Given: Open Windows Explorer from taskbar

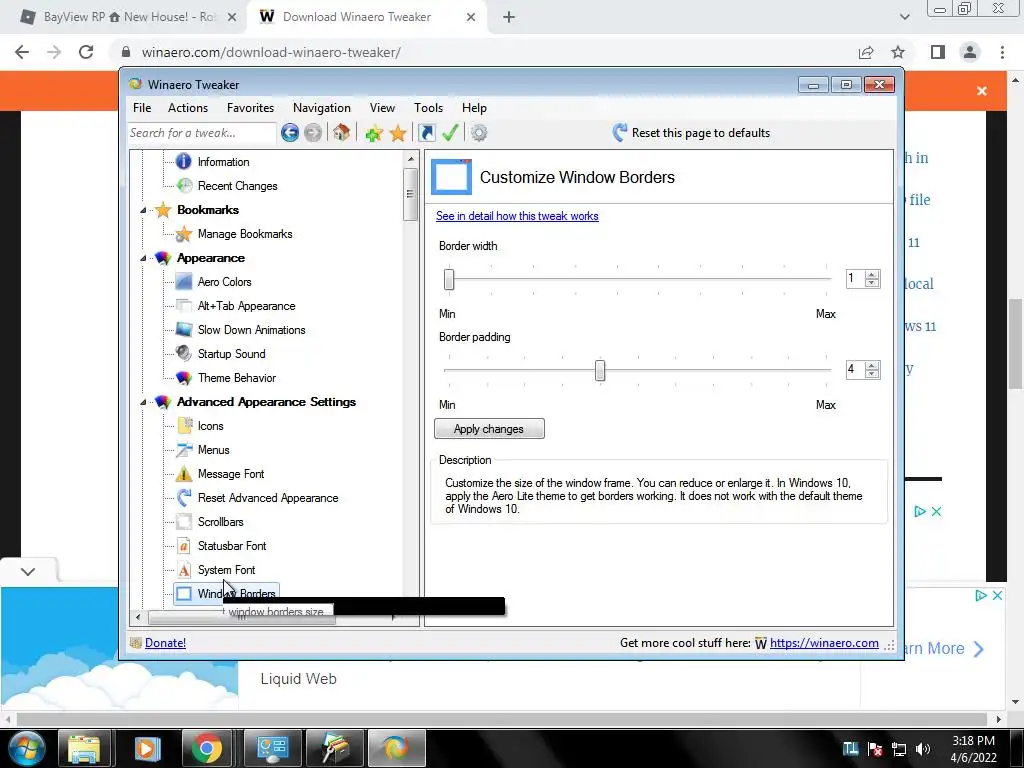Looking at the screenshot, I should coord(84,748).
